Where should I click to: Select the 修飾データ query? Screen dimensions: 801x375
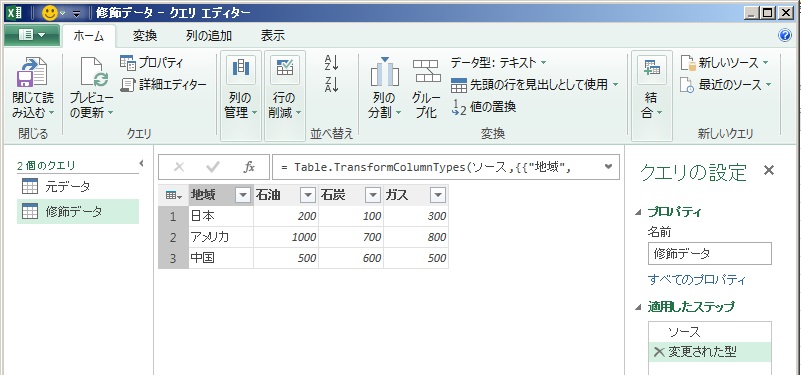click(78, 212)
